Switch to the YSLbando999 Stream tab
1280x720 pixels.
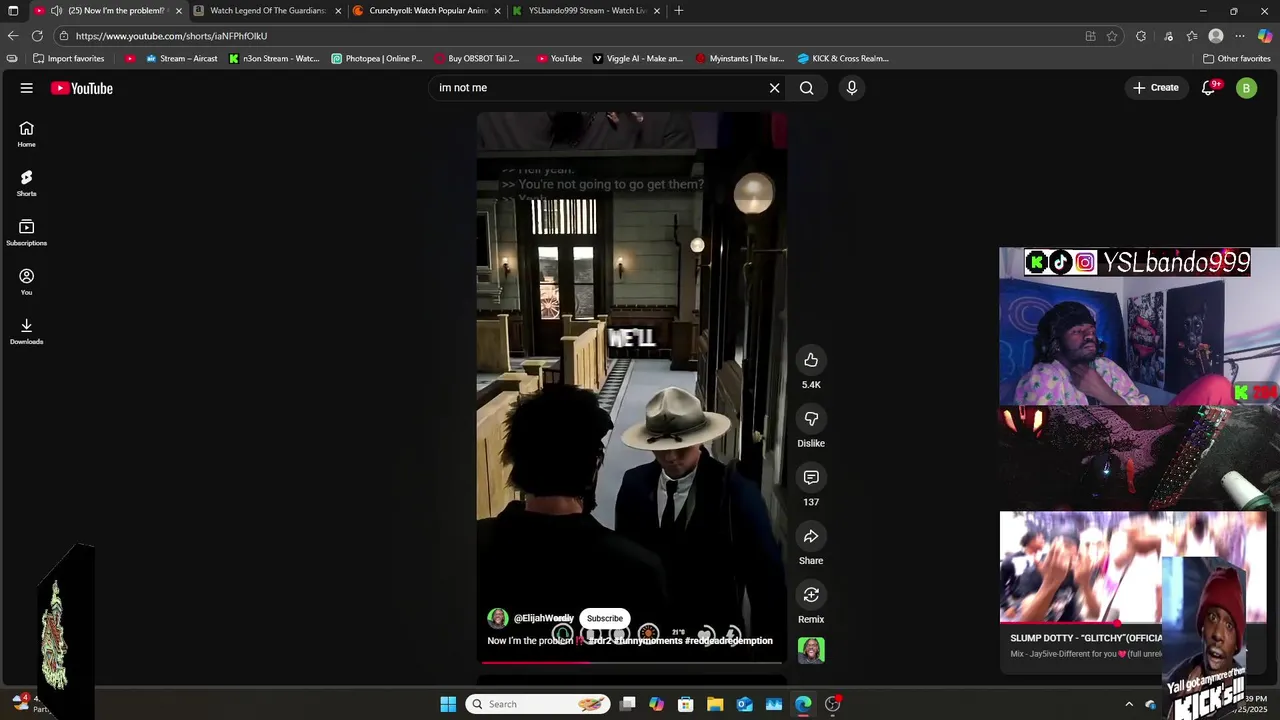pos(587,11)
